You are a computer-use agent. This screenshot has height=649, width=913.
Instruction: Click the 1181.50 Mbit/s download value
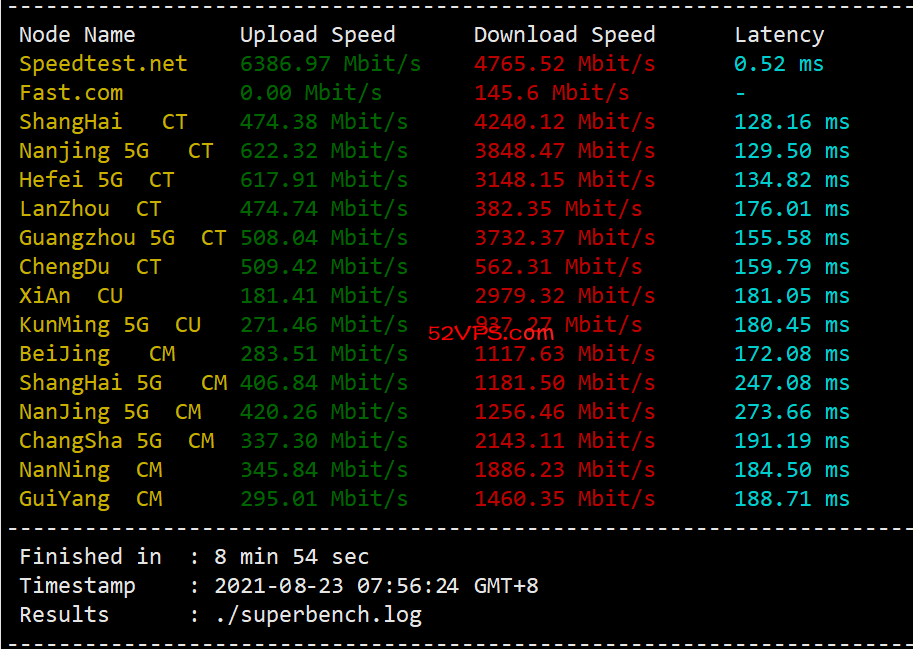[x=565, y=384]
